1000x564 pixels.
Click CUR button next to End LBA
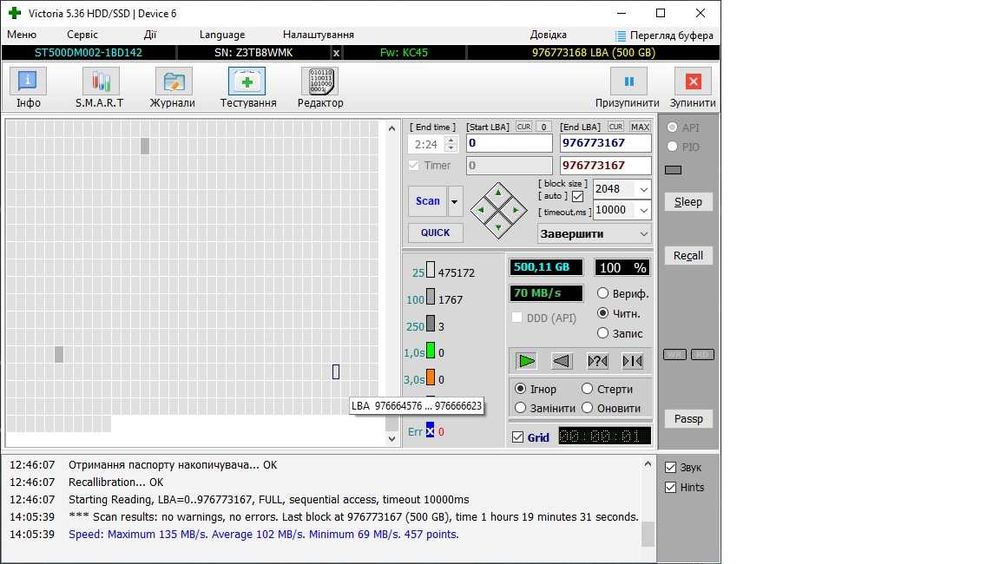point(615,126)
